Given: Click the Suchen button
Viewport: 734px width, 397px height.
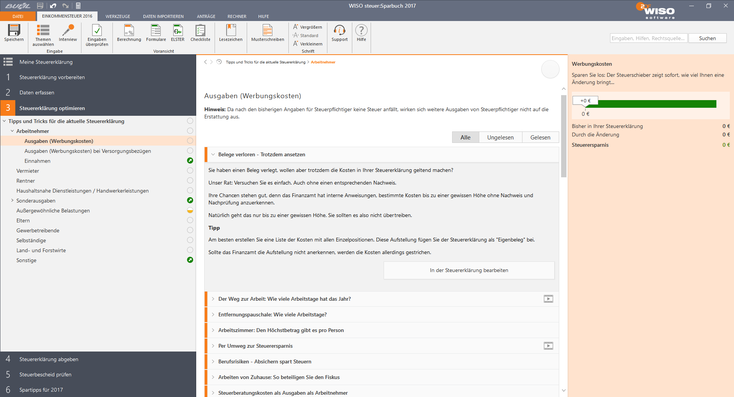Looking at the screenshot, I should 707,38.
